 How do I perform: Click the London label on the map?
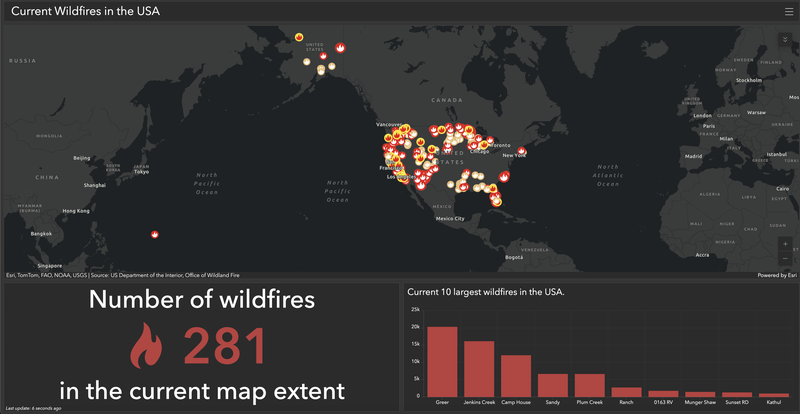click(703, 116)
